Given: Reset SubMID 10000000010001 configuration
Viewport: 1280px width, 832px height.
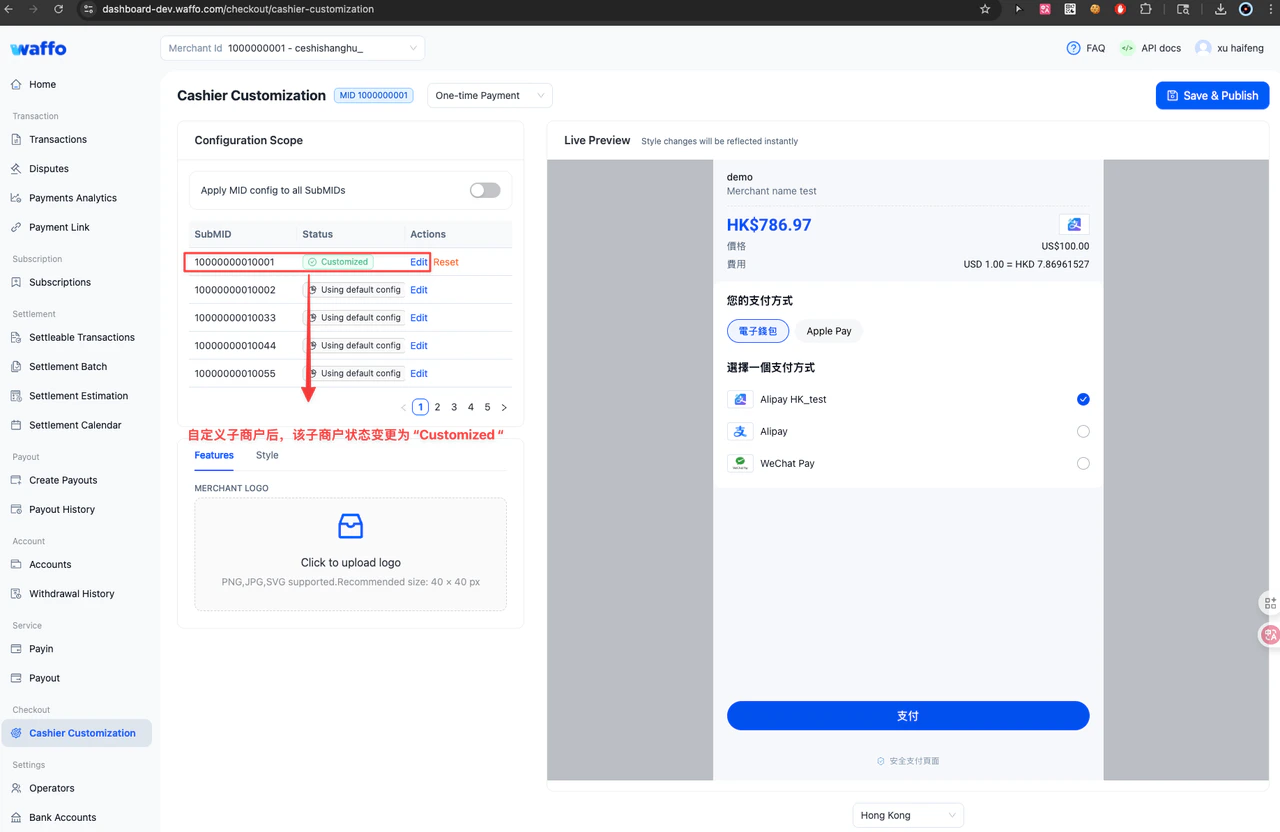Looking at the screenshot, I should (446, 262).
